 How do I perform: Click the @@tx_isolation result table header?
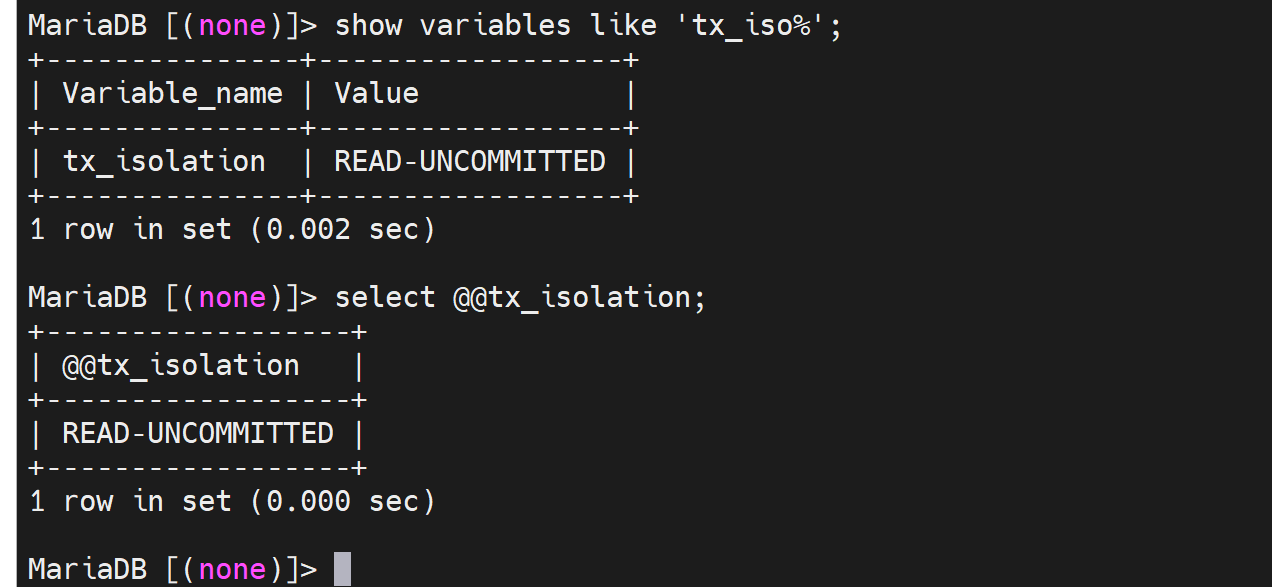pyautogui.click(x=180, y=366)
